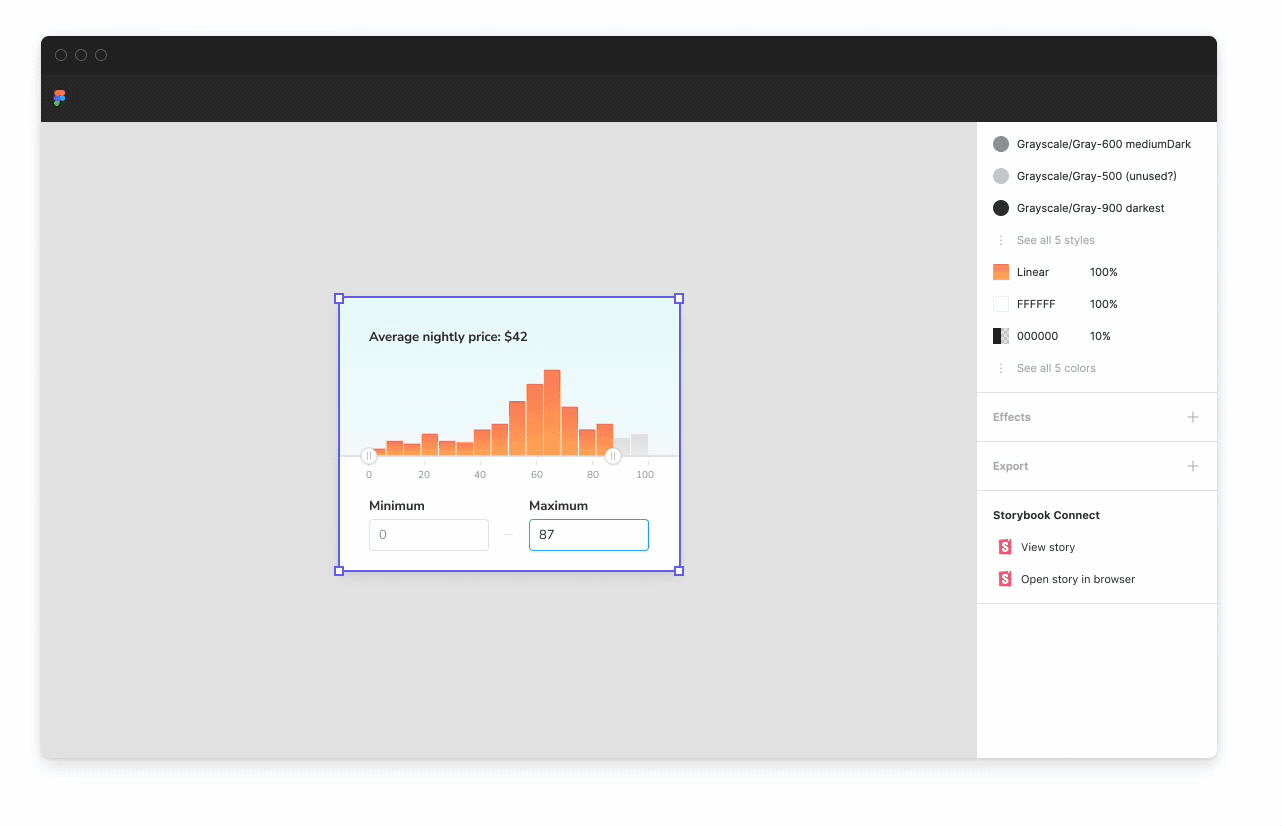Image resolution: width=1282 pixels, height=826 pixels.
Task: Focus the Maximum price input field
Action: [589, 535]
